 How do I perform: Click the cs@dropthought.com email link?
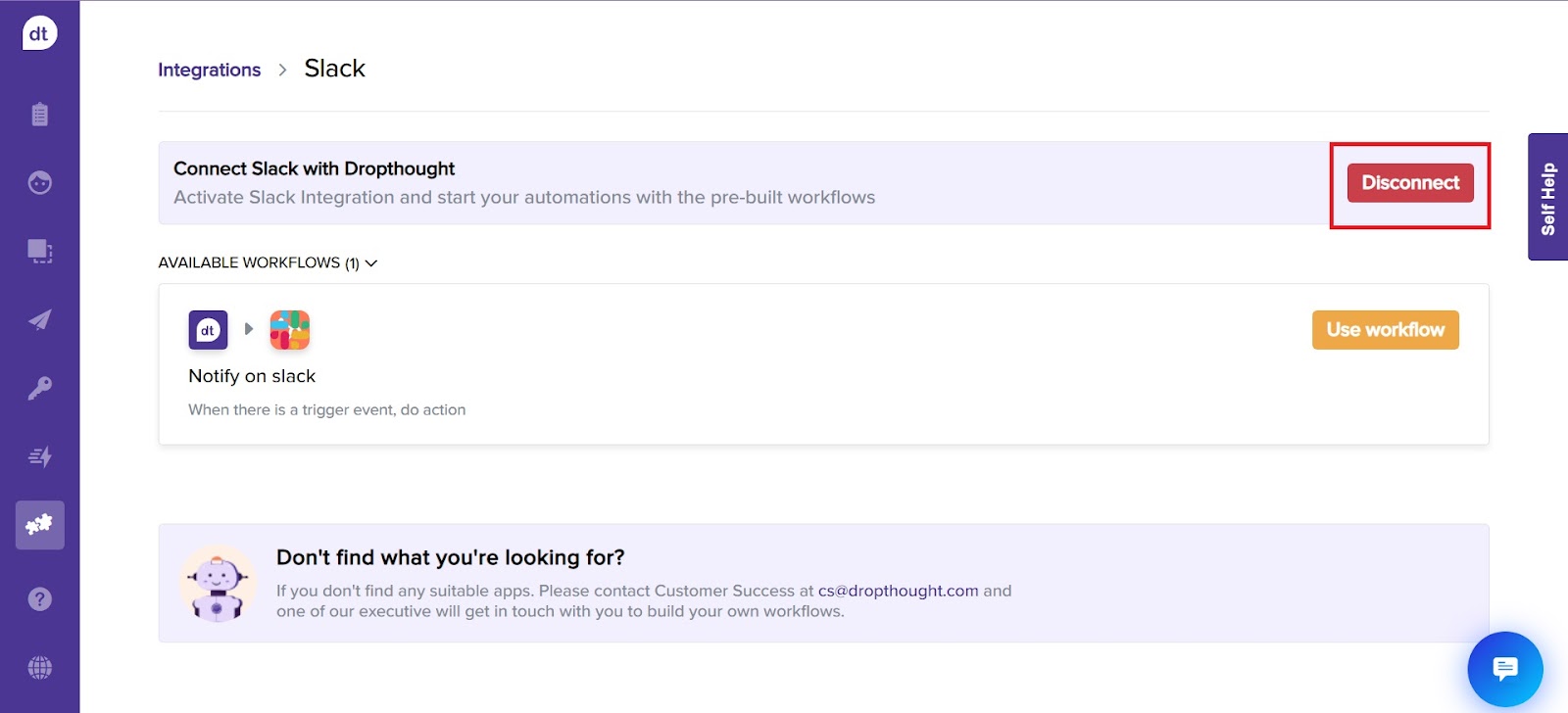point(898,591)
